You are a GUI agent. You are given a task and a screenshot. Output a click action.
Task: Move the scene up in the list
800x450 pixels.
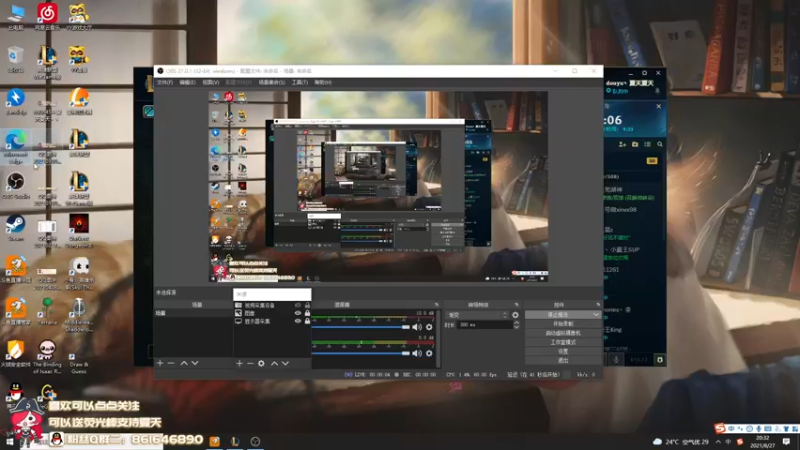coord(184,363)
